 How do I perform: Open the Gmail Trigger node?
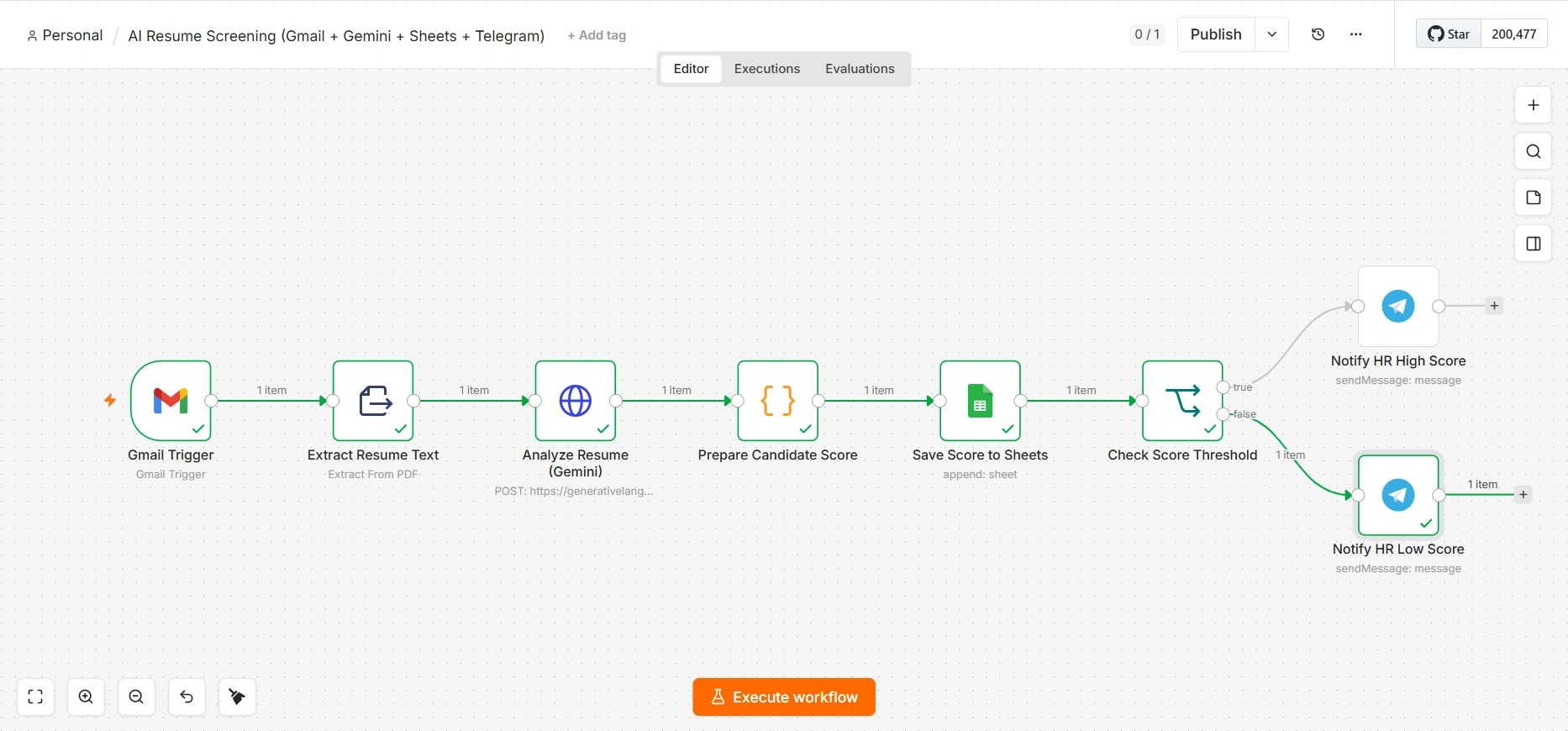171,401
